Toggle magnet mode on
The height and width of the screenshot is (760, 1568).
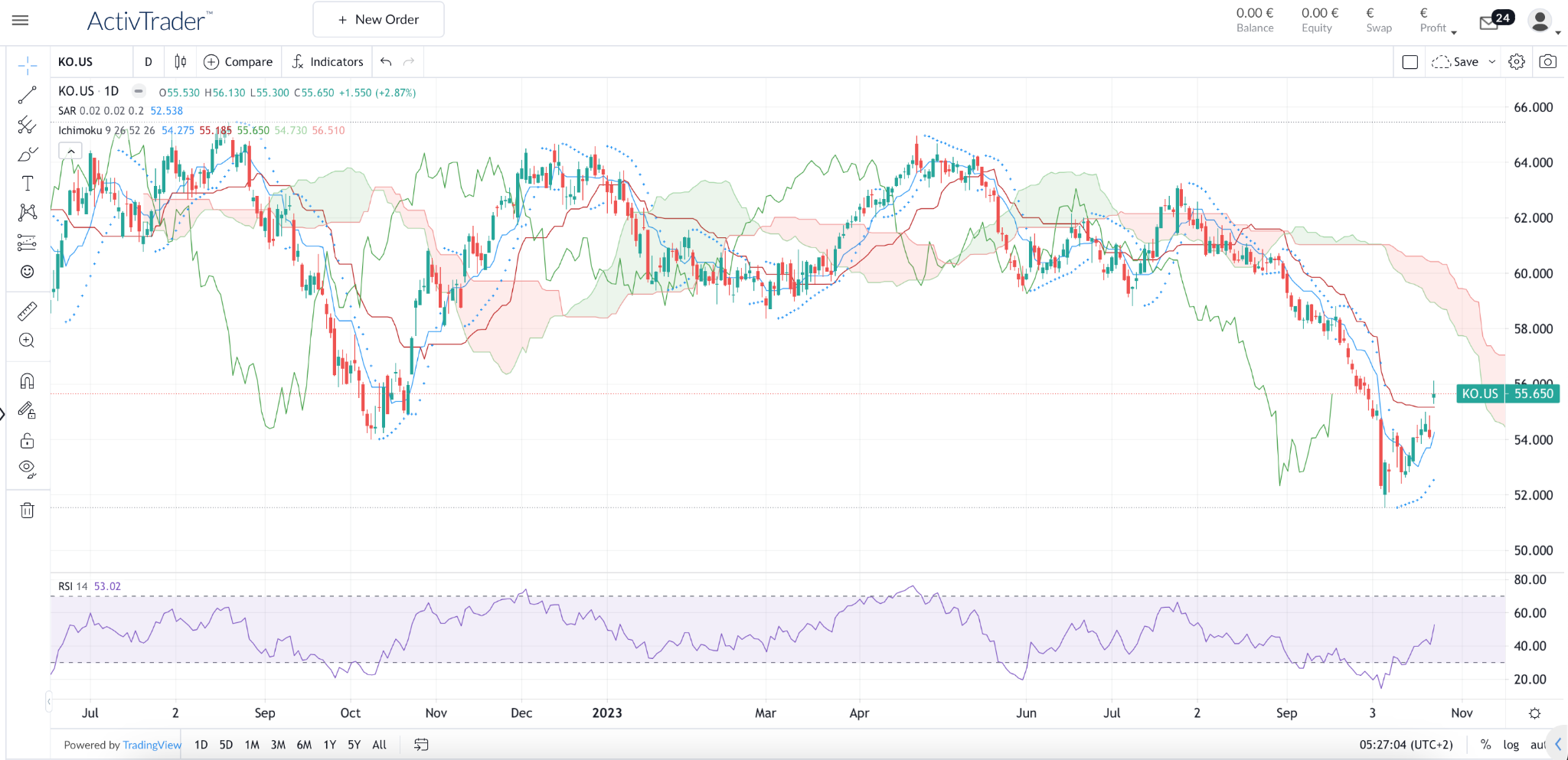28,381
